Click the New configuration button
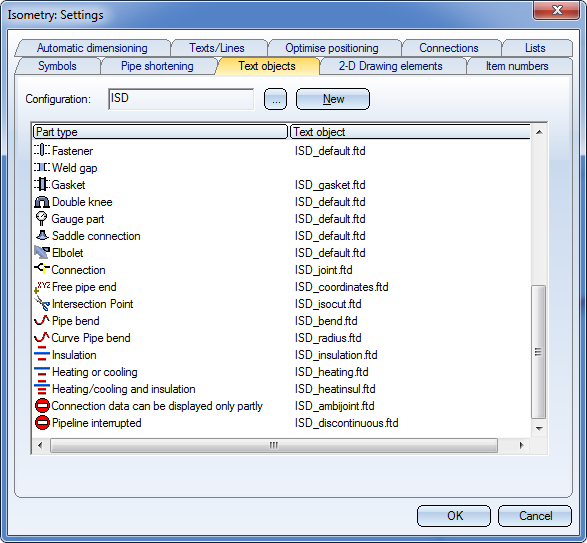This screenshot has width=587, height=543. (x=333, y=99)
